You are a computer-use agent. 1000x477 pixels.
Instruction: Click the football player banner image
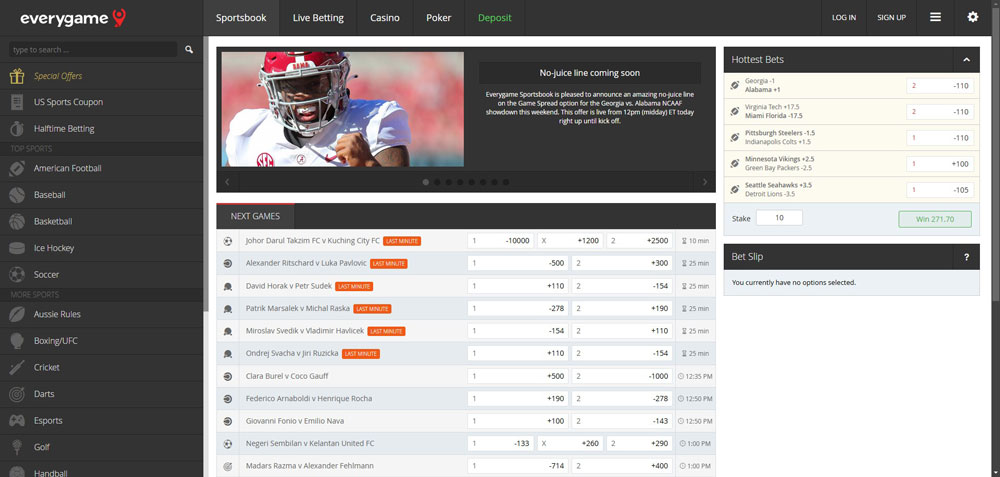342,109
